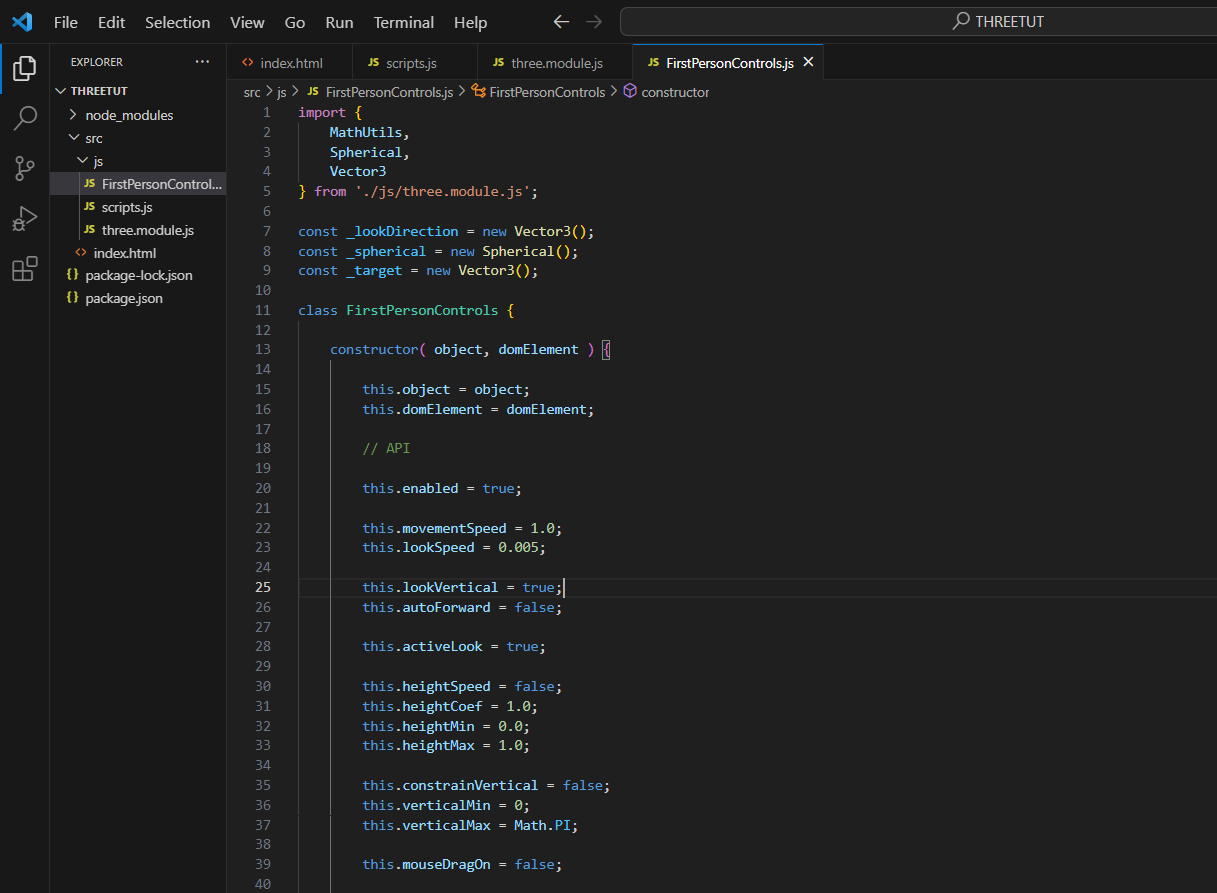Close the FirstPersonControls.js tab
This screenshot has width=1217, height=893.
808,62
